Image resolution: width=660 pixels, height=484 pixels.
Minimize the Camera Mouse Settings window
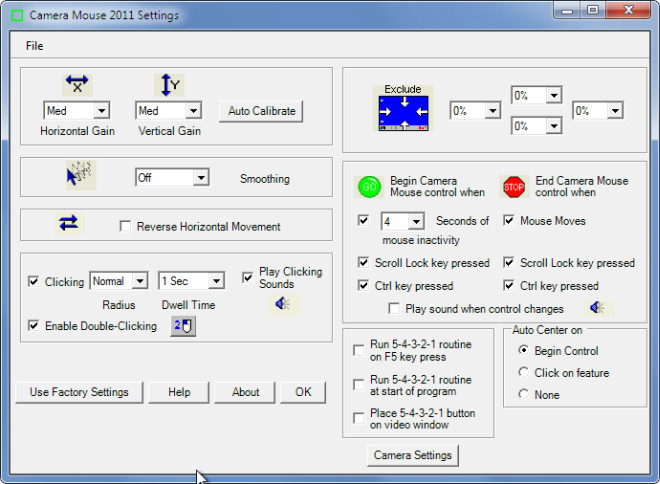coord(567,11)
